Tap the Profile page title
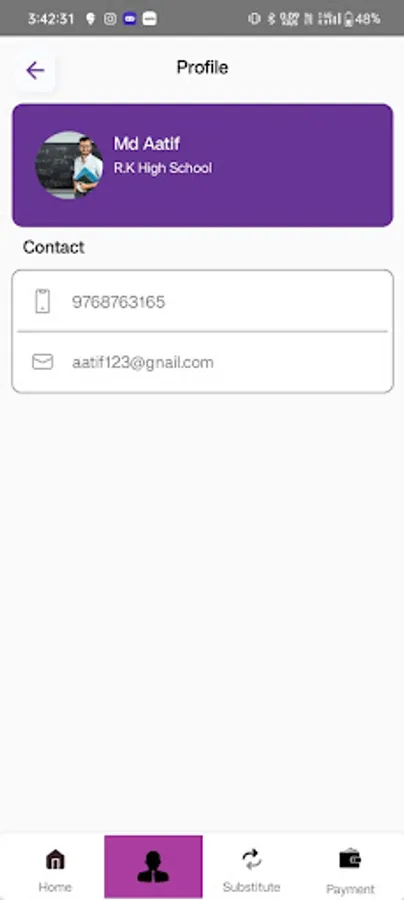Image resolution: width=404 pixels, height=900 pixels. point(202,68)
